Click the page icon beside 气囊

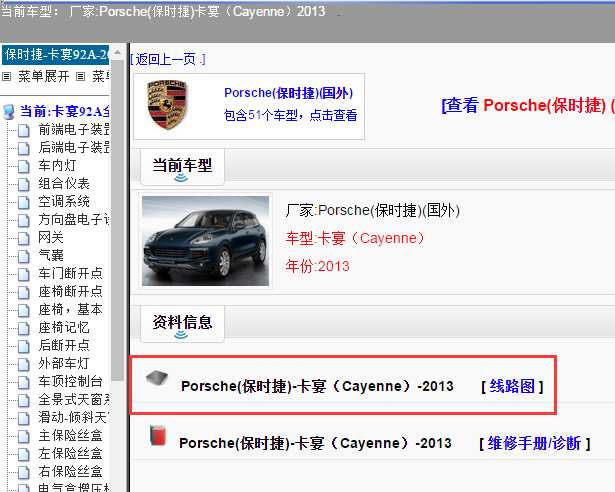tap(24, 257)
